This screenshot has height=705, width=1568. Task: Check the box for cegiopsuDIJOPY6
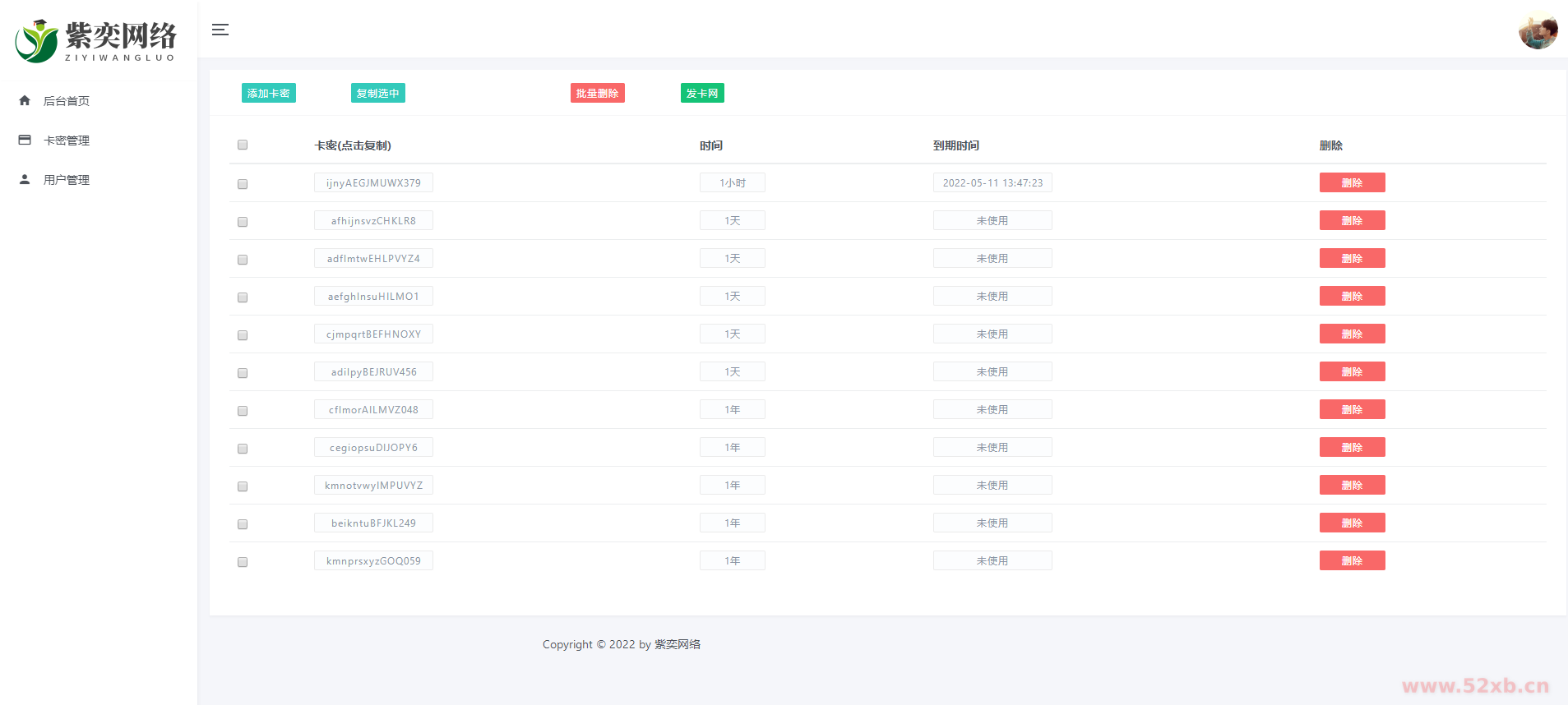coord(243,449)
